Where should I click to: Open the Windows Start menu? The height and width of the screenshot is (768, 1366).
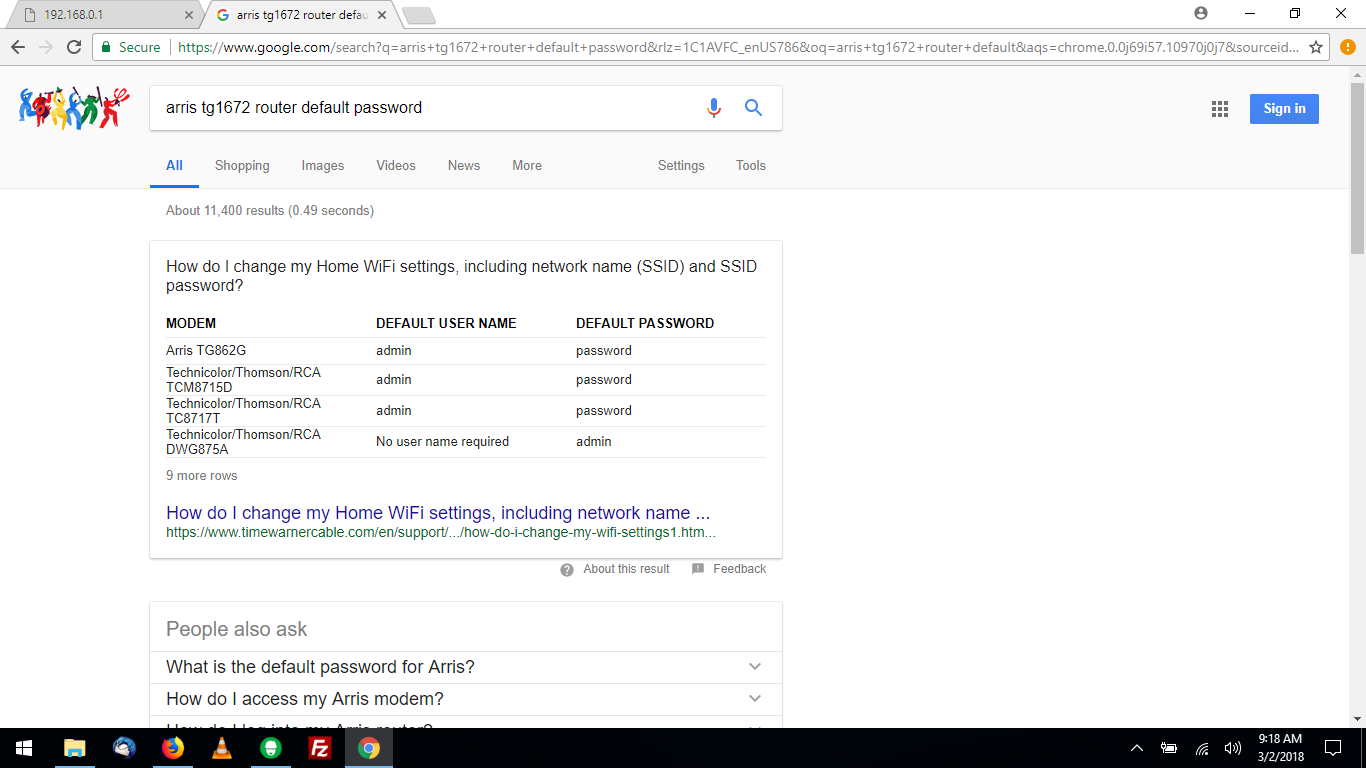(24, 748)
